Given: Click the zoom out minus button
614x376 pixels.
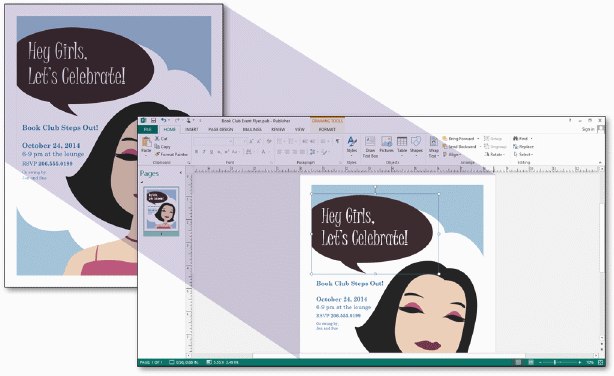Looking at the screenshot, I should tap(541, 363).
